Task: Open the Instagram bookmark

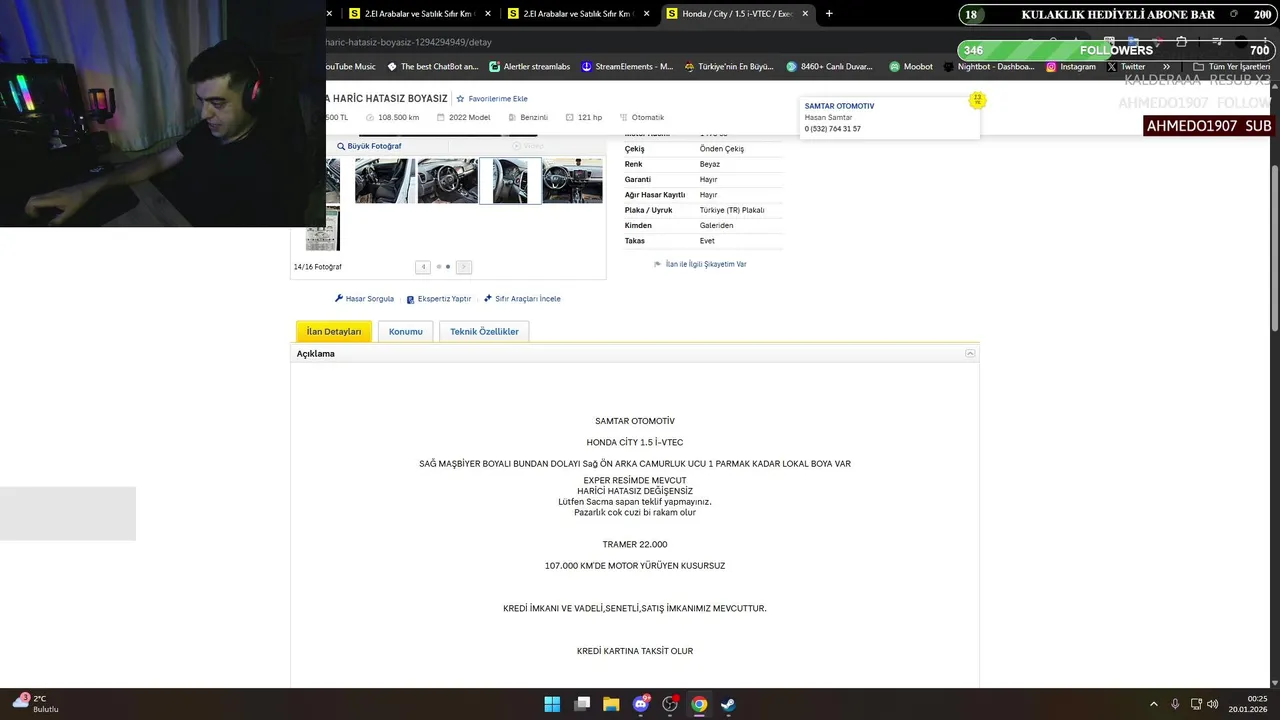Action: coord(1070,67)
